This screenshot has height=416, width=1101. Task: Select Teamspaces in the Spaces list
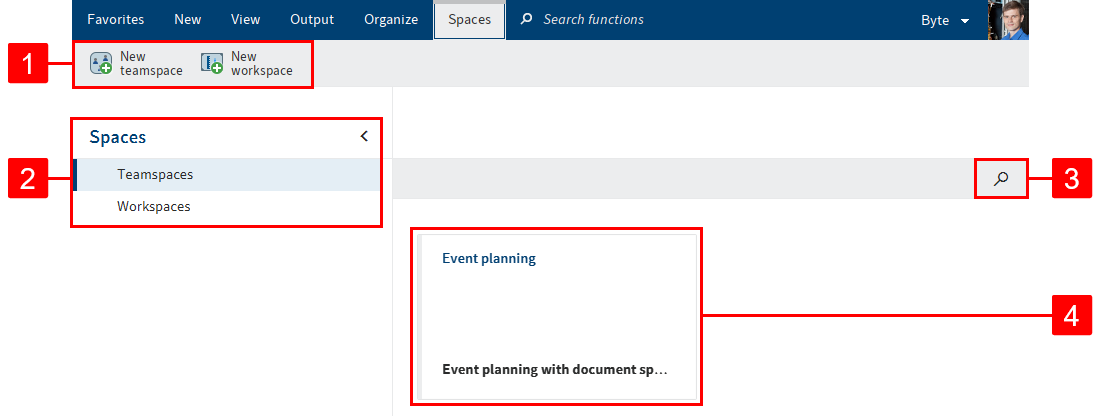(x=155, y=175)
